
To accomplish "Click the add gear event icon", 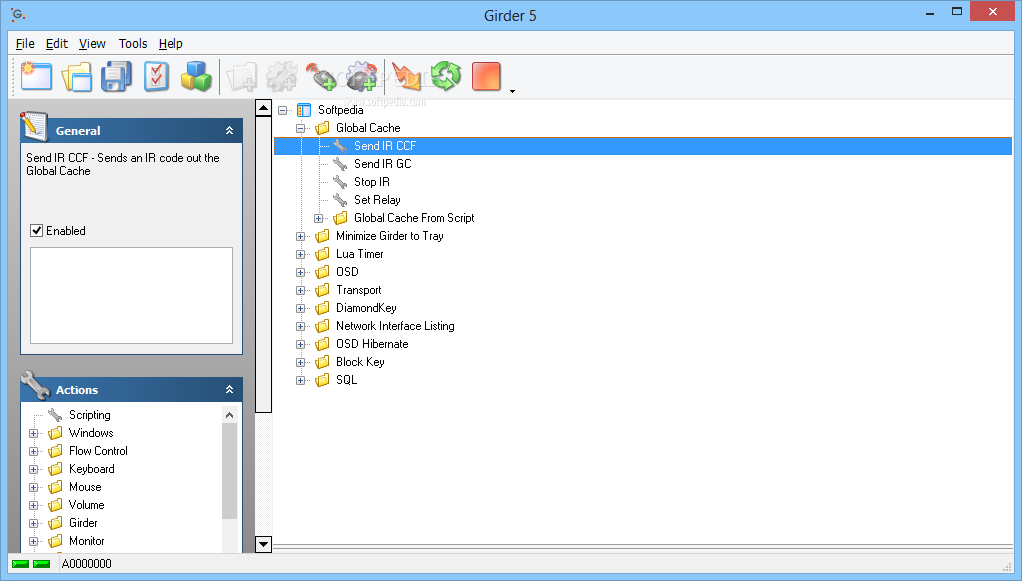I will pyautogui.click(x=362, y=76).
